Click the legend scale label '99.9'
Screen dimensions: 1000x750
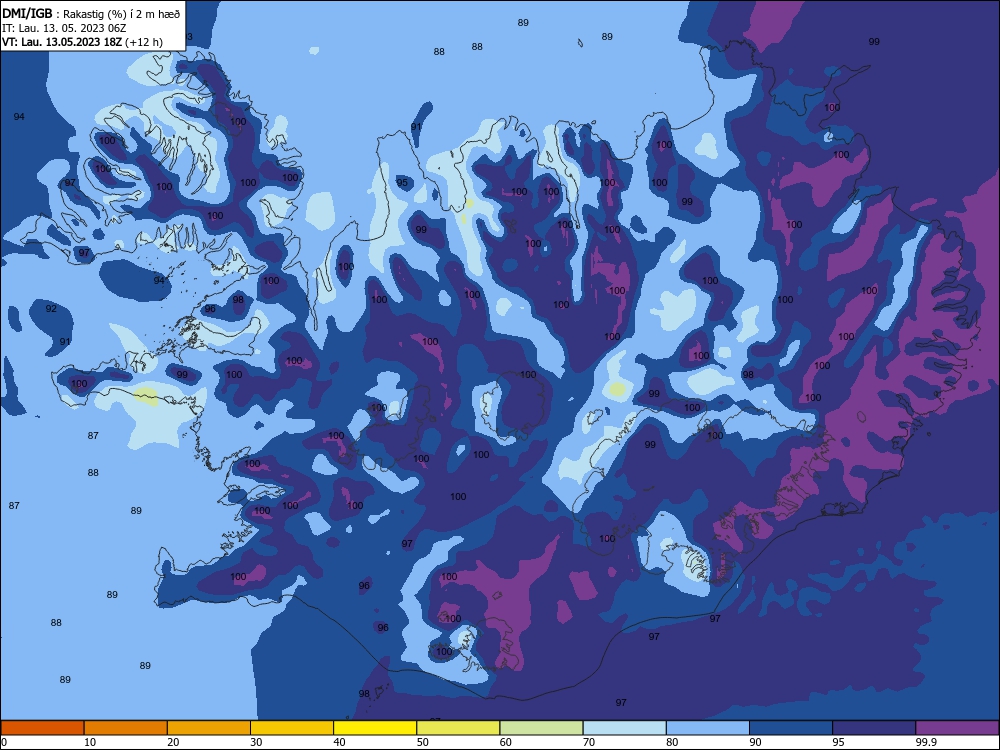point(925,742)
